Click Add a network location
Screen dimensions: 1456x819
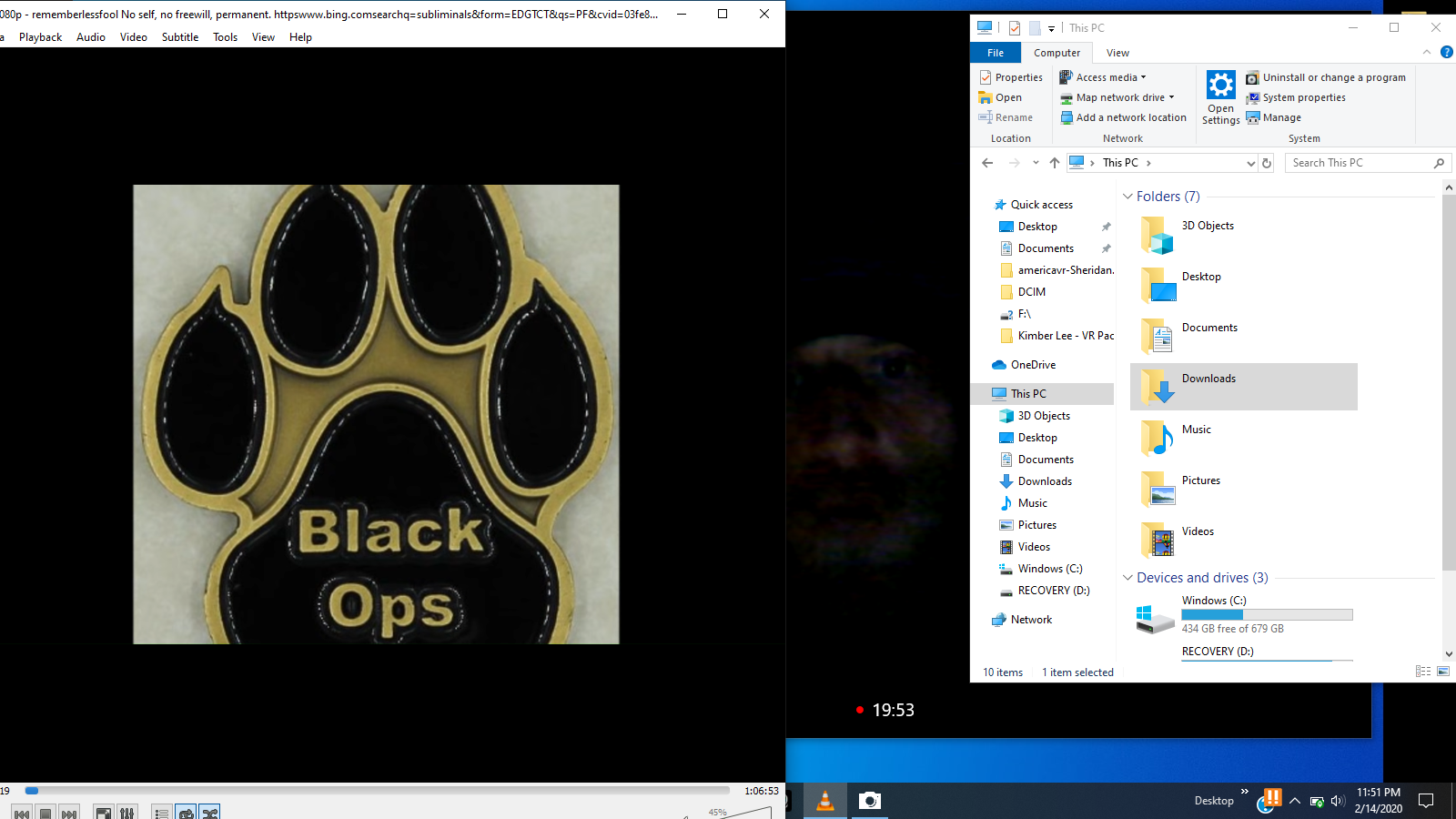point(1124,117)
